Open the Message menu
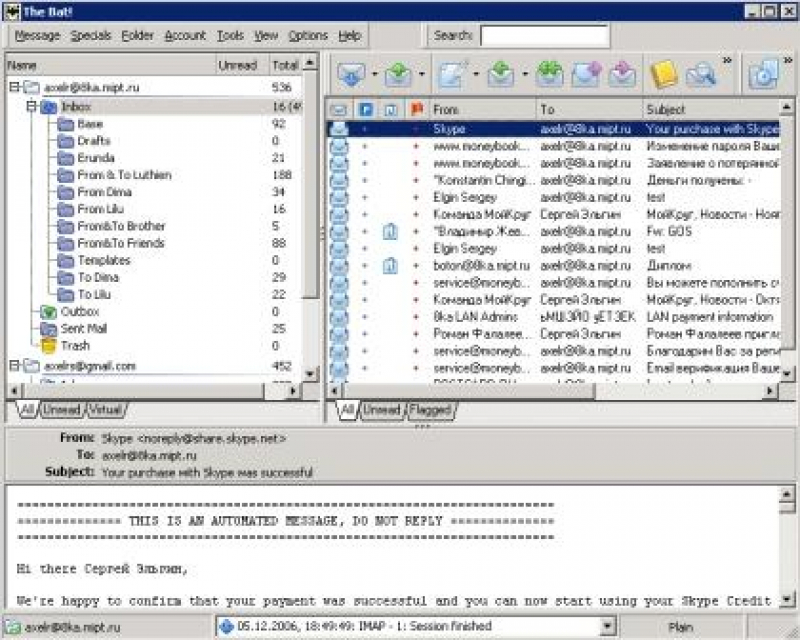Viewport: 800px width, 640px height. pos(37,35)
